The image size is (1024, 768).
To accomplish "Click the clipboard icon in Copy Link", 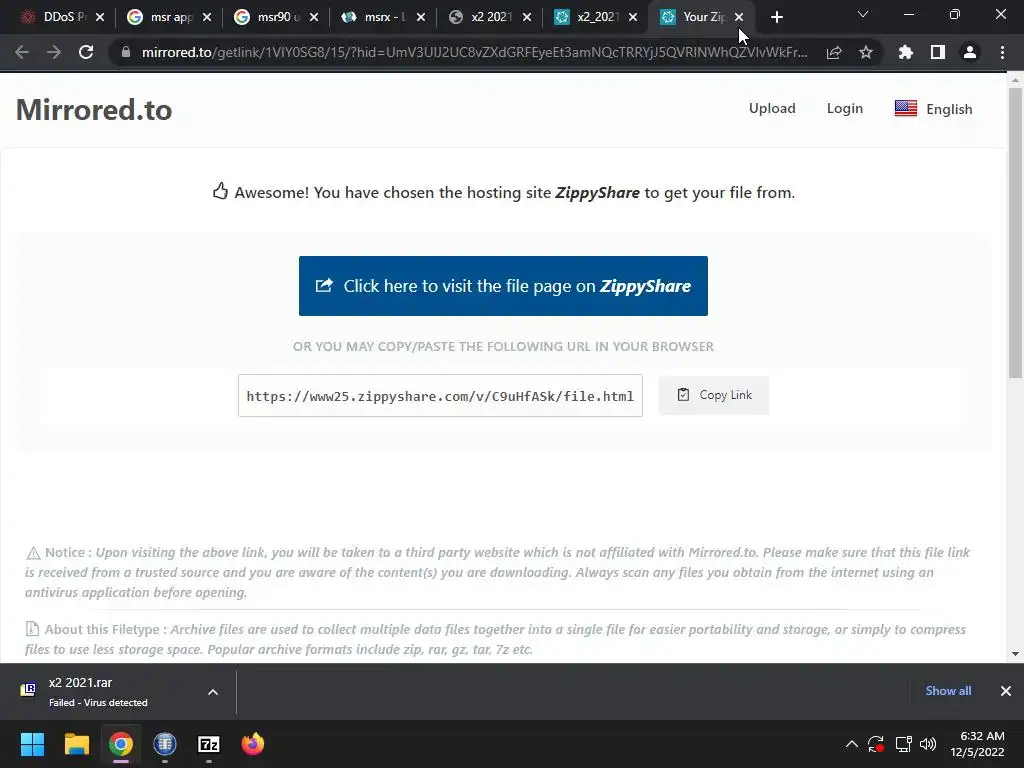I will 683,394.
